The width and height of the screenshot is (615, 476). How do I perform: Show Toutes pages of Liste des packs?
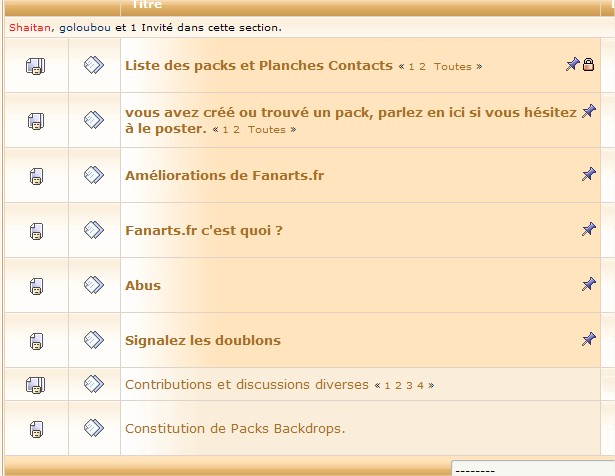pyautogui.click(x=452, y=67)
